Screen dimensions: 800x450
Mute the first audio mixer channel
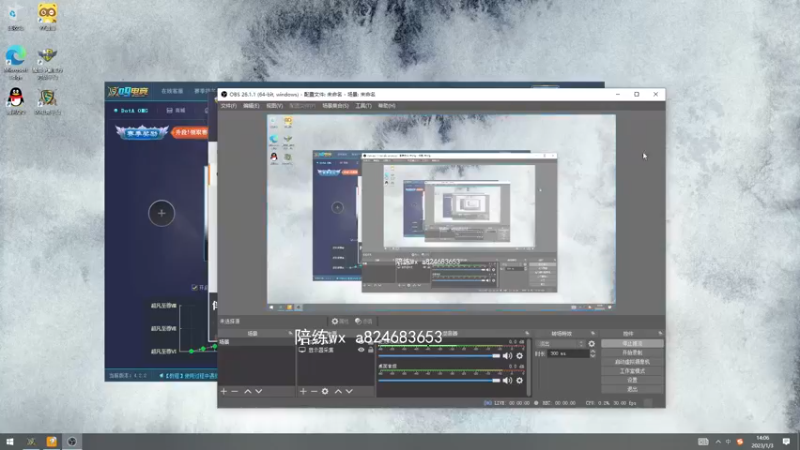507,356
